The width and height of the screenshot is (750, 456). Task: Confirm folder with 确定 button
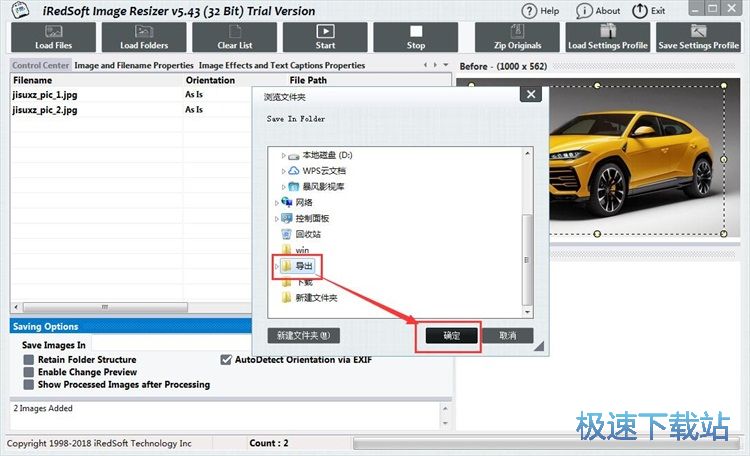[x=452, y=335]
